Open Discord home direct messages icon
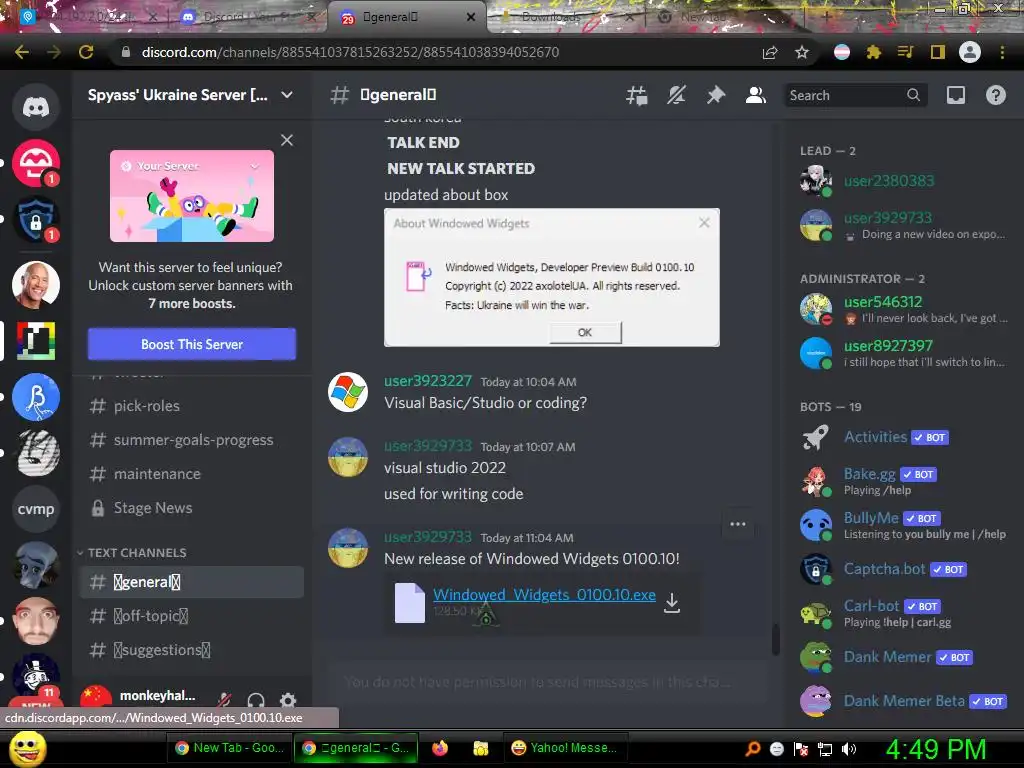The image size is (1024, 768). 36,106
